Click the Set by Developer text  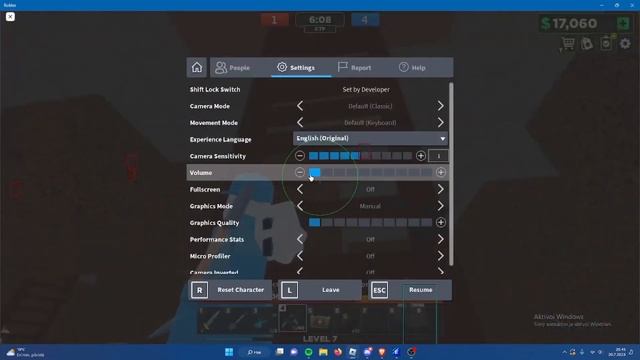[x=366, y=89]
